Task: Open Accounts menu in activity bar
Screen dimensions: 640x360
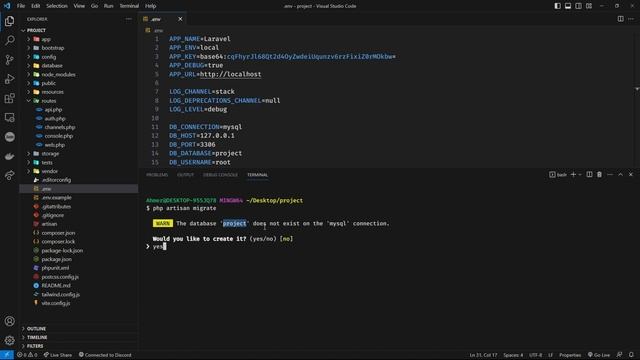Action: tap(9, 321)
